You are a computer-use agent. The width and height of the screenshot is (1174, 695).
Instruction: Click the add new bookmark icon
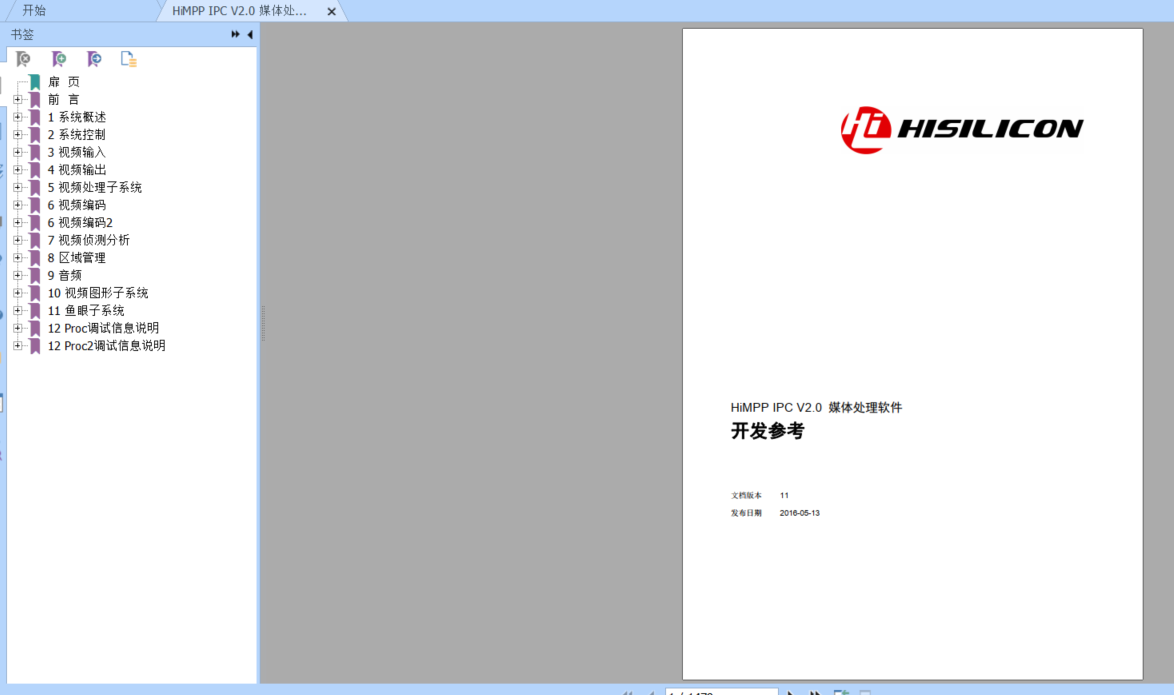[58, 59]
